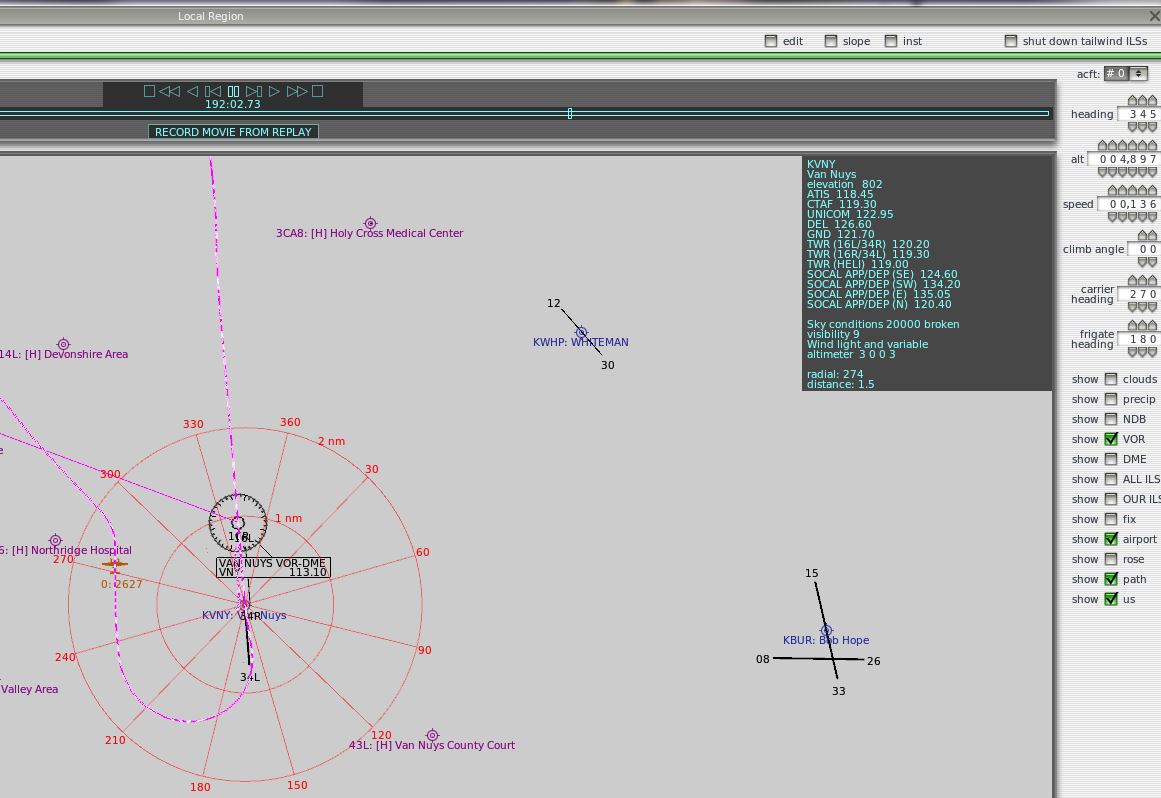Click the Local Region tab title
The height and width of the screenshot is (798, 1161).
210,16
